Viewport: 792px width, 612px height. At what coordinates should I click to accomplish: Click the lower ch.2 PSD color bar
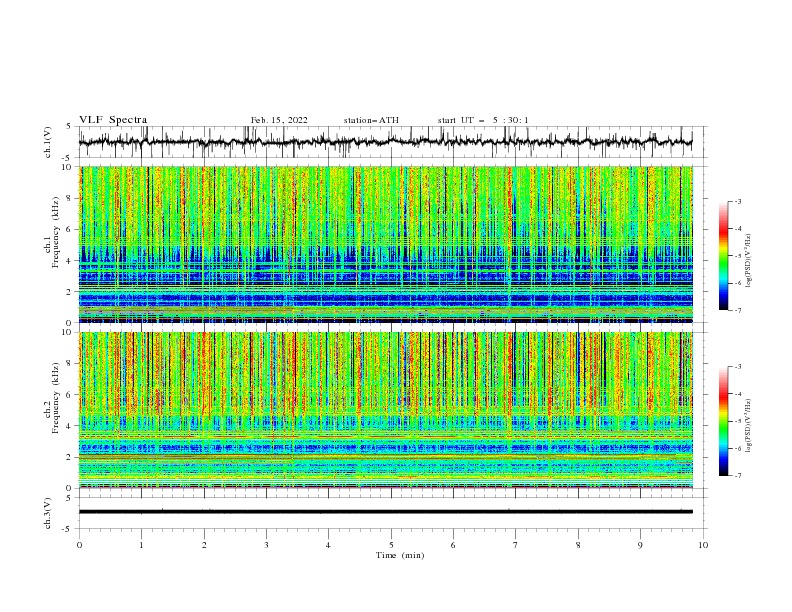click(723, 421)
